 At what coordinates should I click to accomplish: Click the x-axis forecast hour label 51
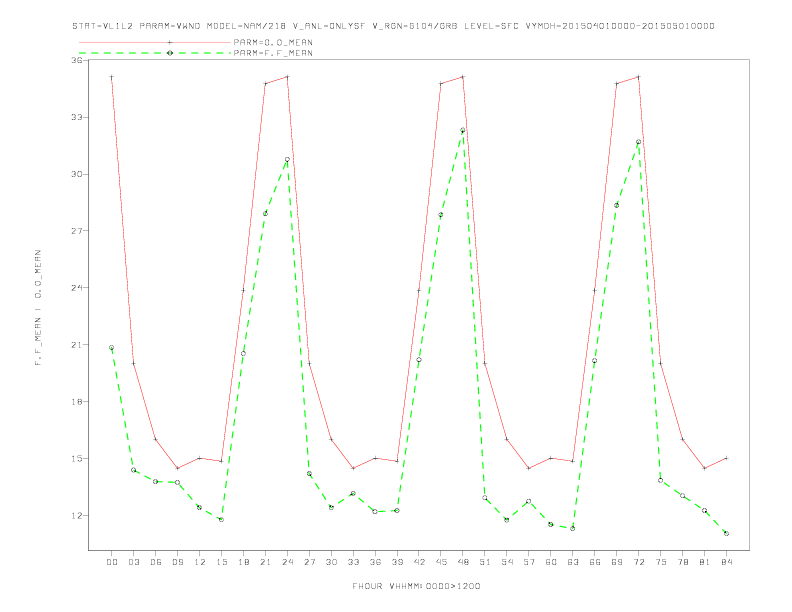coord(485,562)
